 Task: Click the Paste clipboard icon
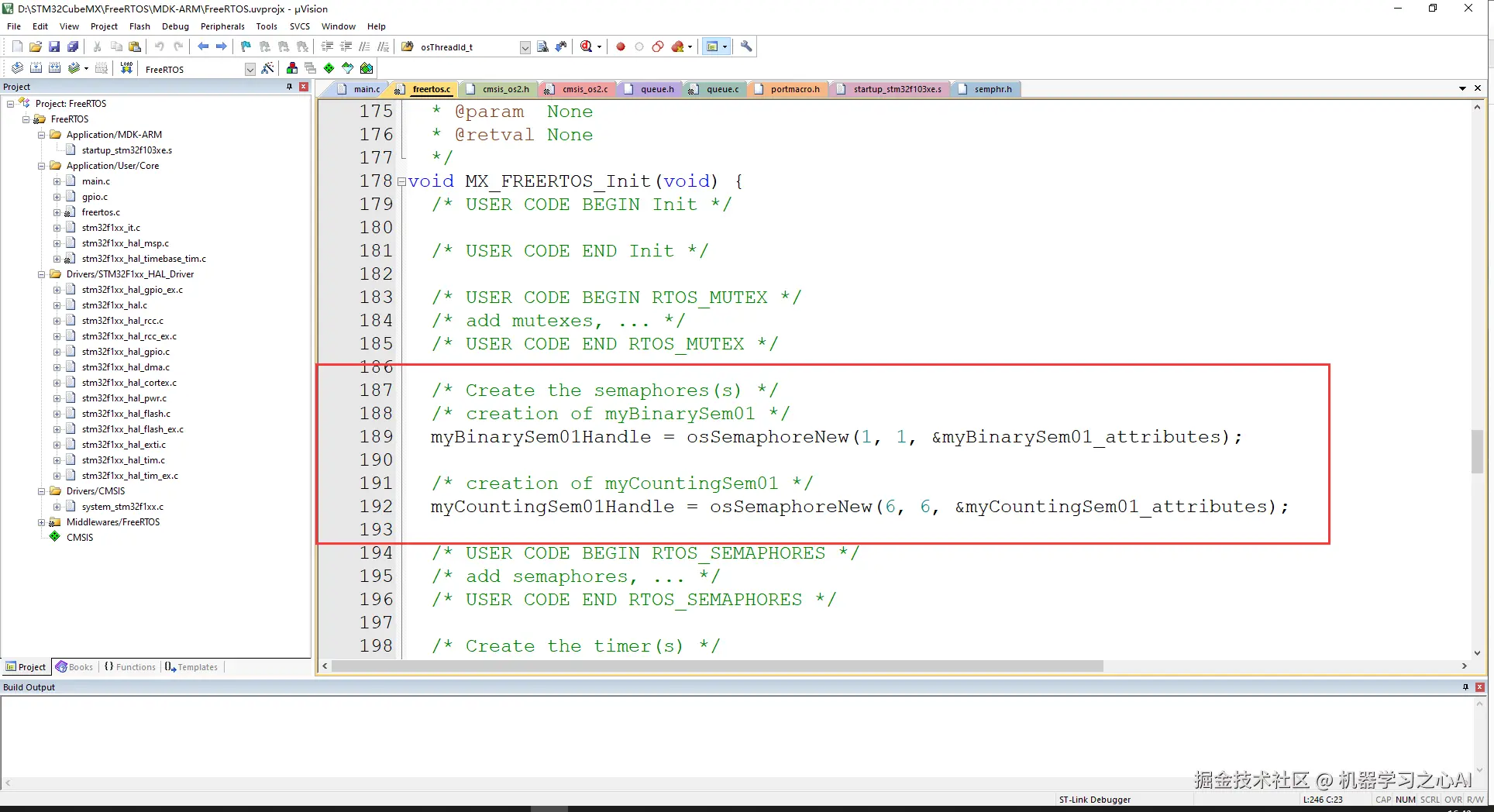click(x=135, y=46)
